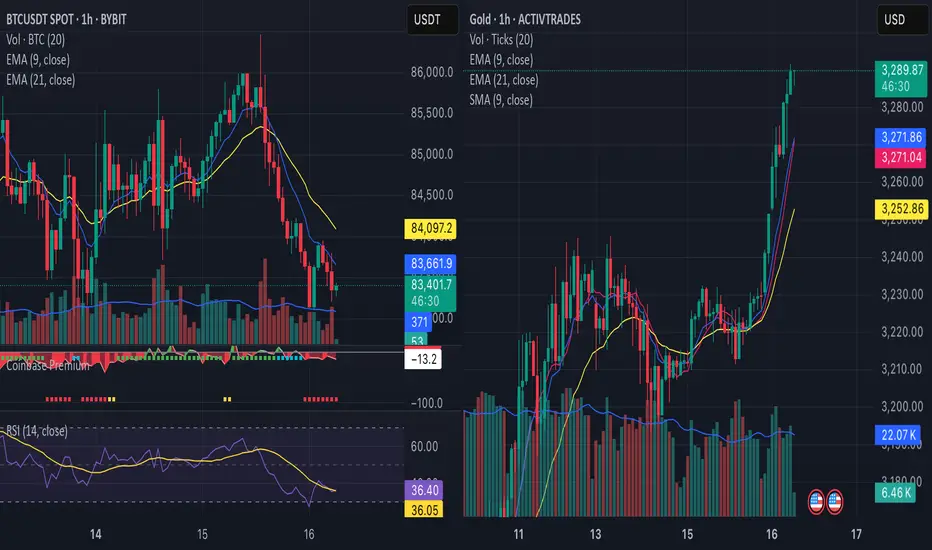
Task: Click date 11 on Gold time axis
Action: [x=518, y=534]
